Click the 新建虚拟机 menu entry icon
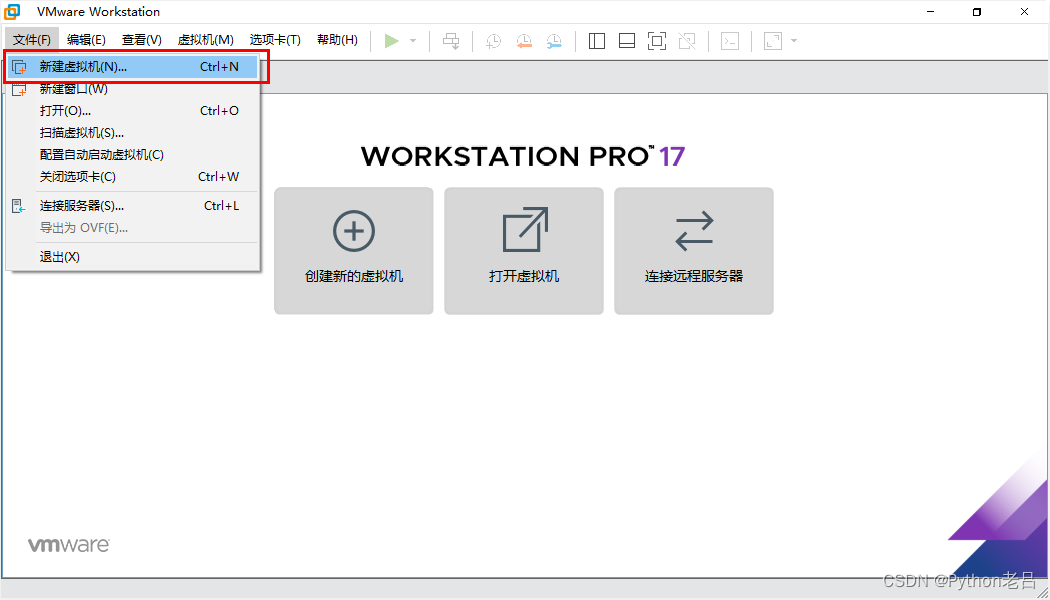 [19, 67]
